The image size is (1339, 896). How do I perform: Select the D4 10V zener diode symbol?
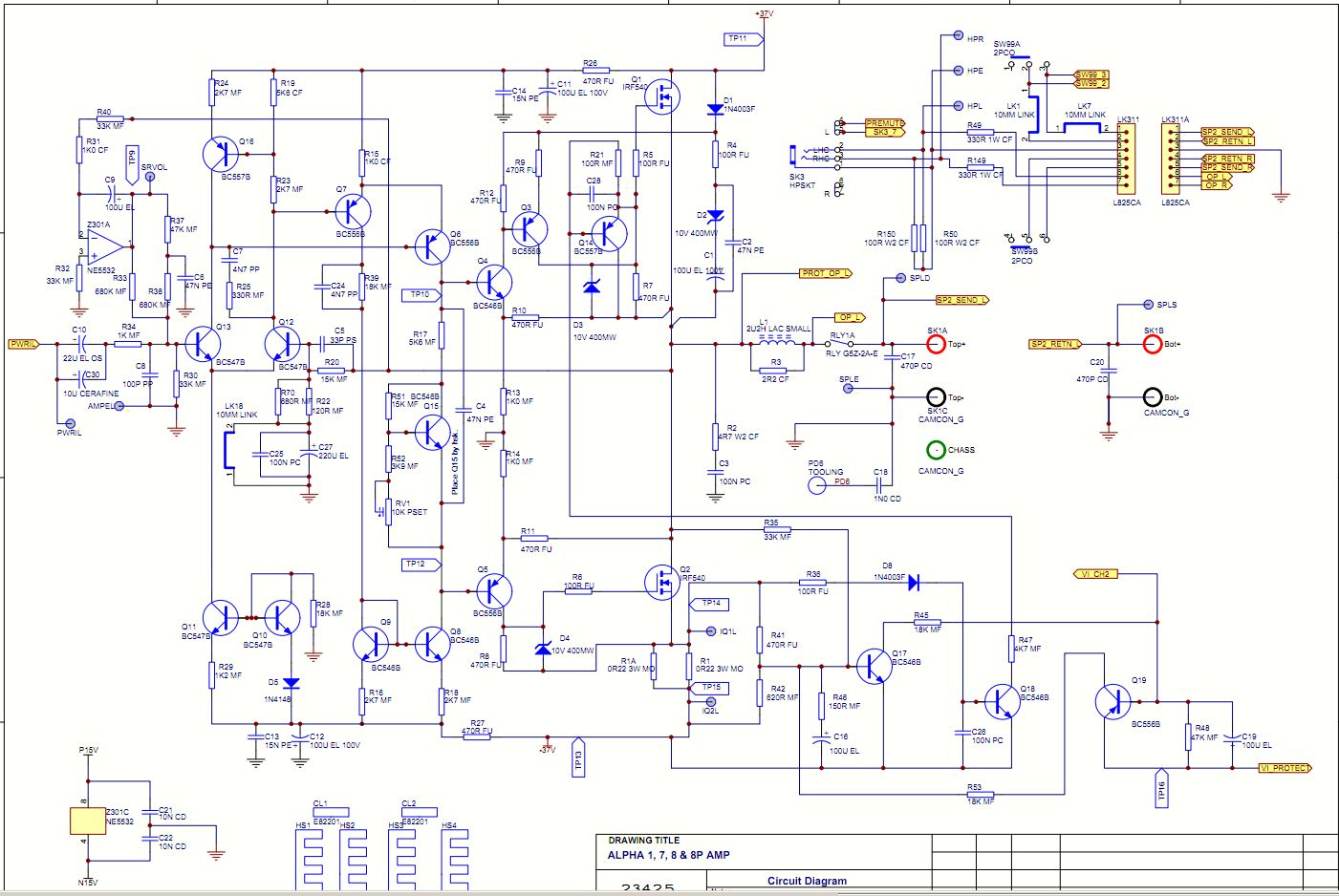coord(543,650)
